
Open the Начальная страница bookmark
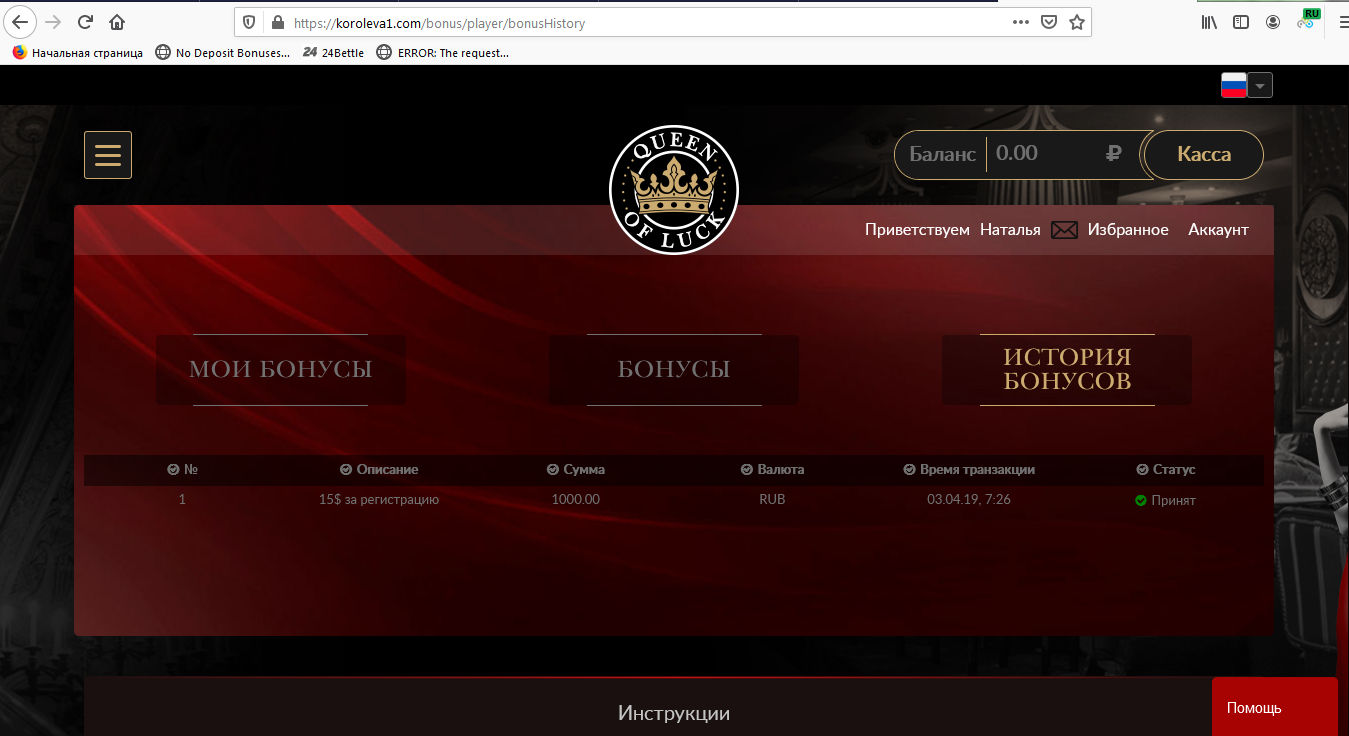pos(78,53)
